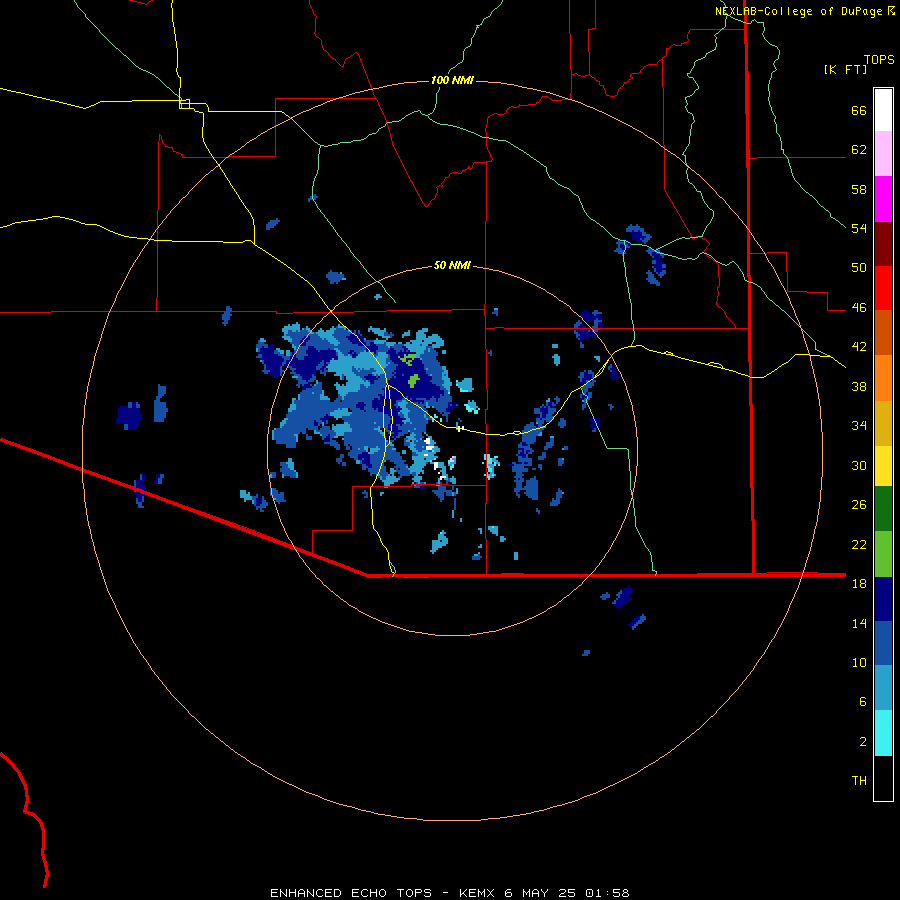This screenshot has width=900, height=900.
Task: Click the light pink legend swatch
Action: coord(883,153)
